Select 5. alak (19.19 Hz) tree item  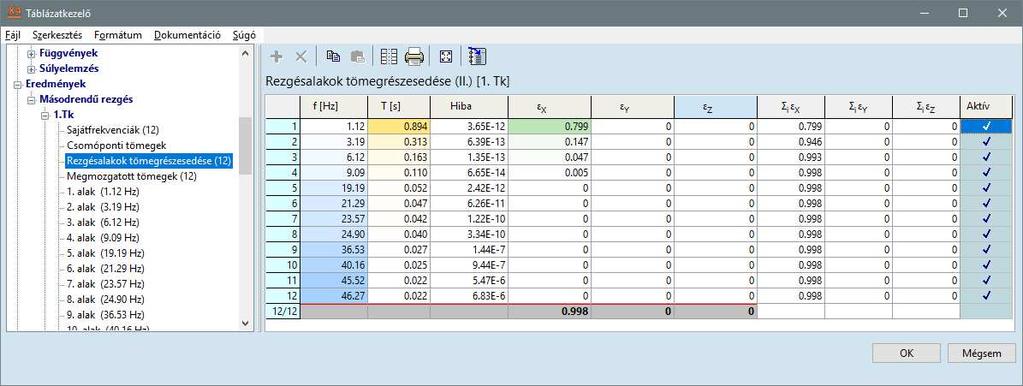105,253
